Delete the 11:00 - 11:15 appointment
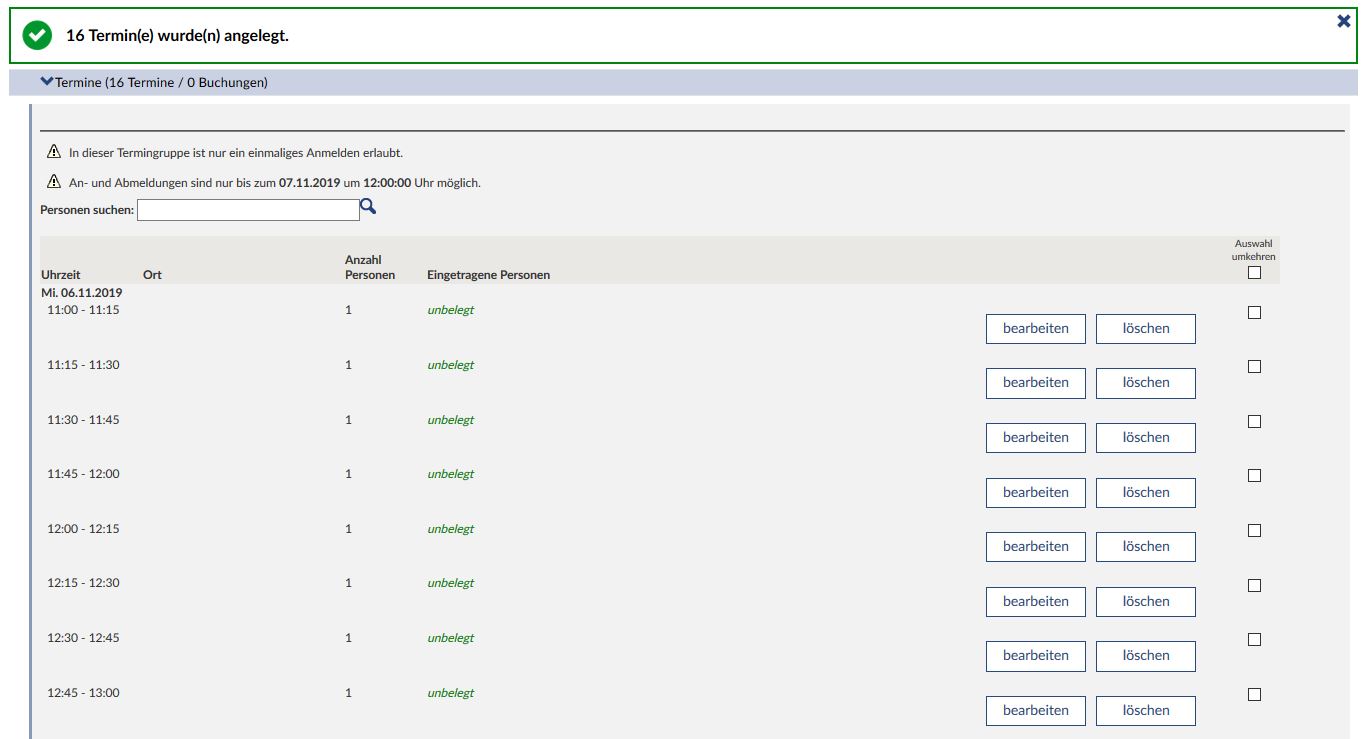This screenshot has width=1363, height=739. (x=1145, y=328)
